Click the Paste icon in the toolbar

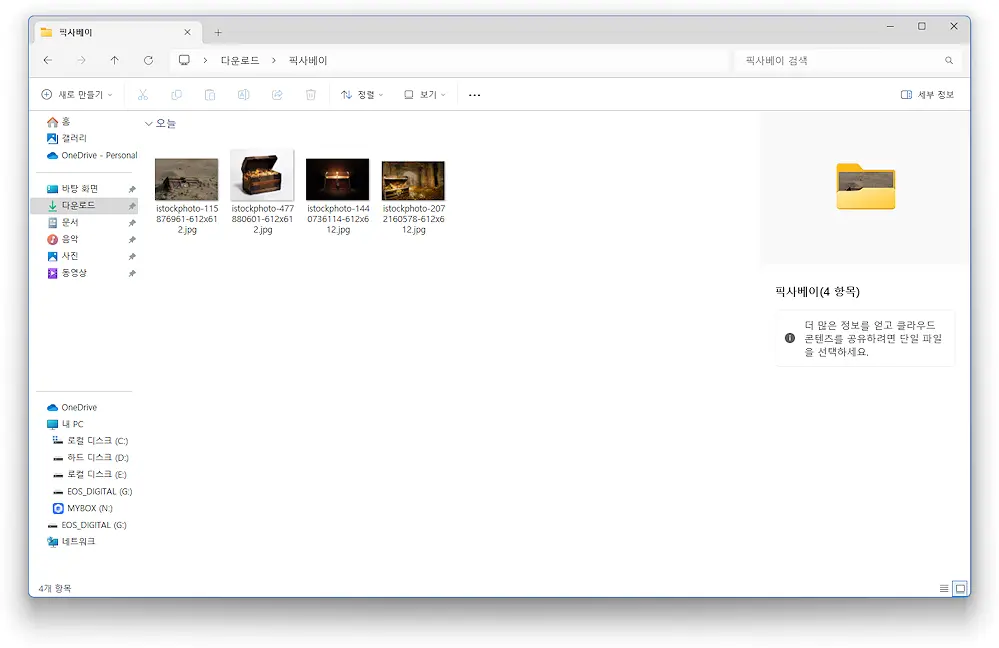(209, 94)
